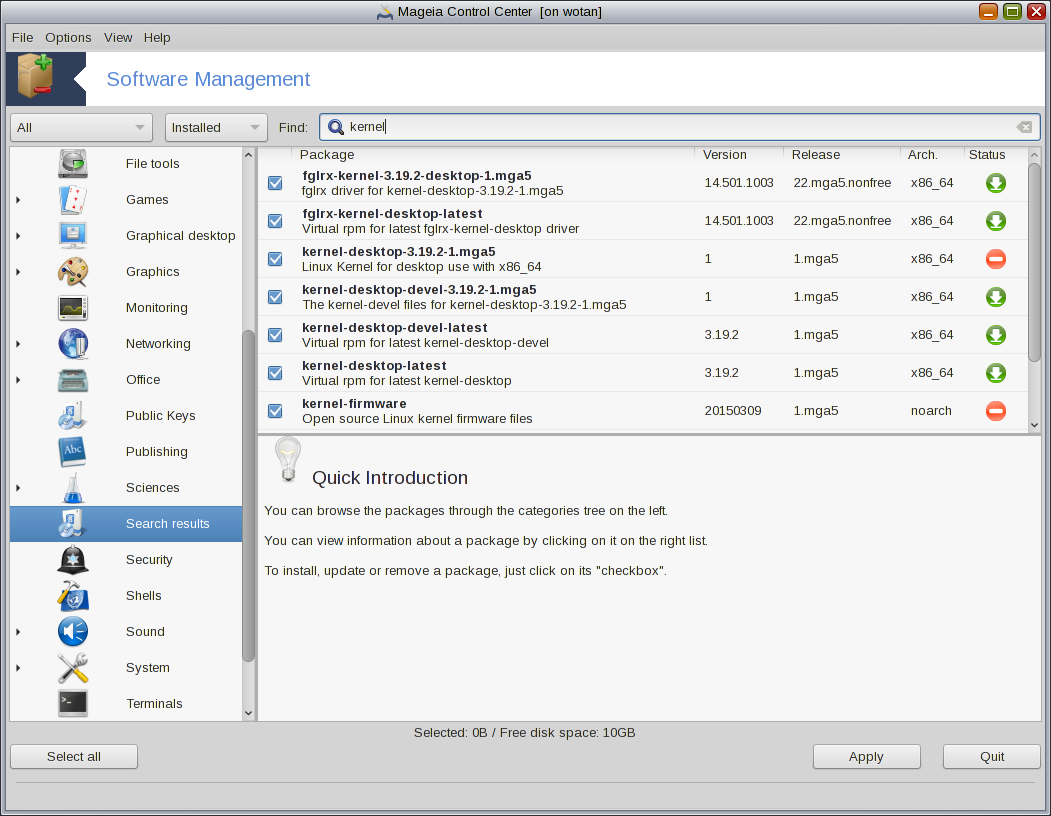The height and width of the screenshot is (816, 1051).
Task: Expand the Games category
Action: (x=18, y=200)
